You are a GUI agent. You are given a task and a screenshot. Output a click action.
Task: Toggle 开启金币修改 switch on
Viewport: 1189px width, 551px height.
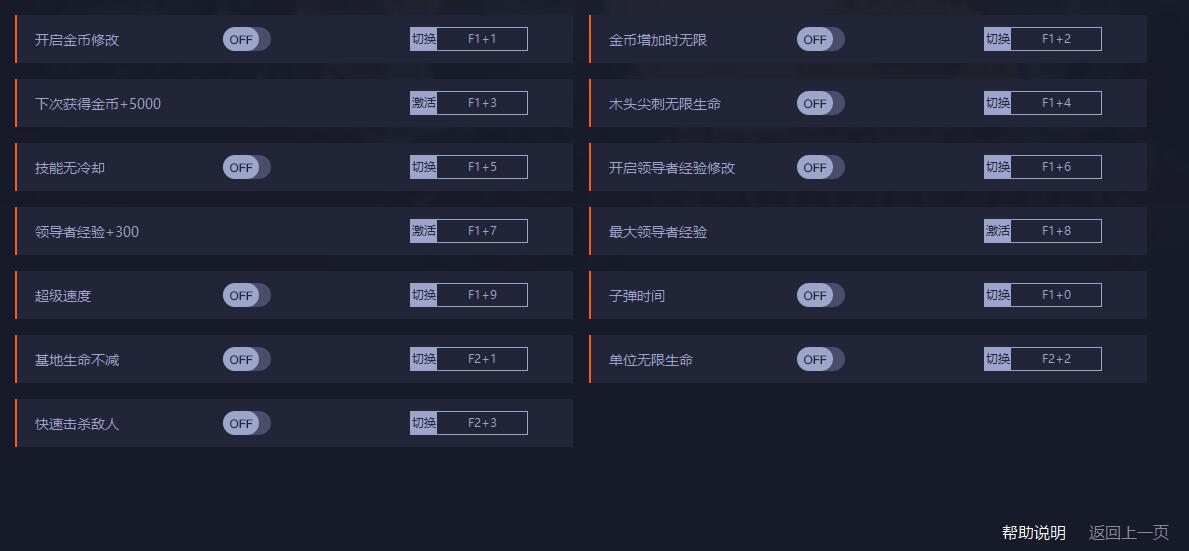click(246, 40)
